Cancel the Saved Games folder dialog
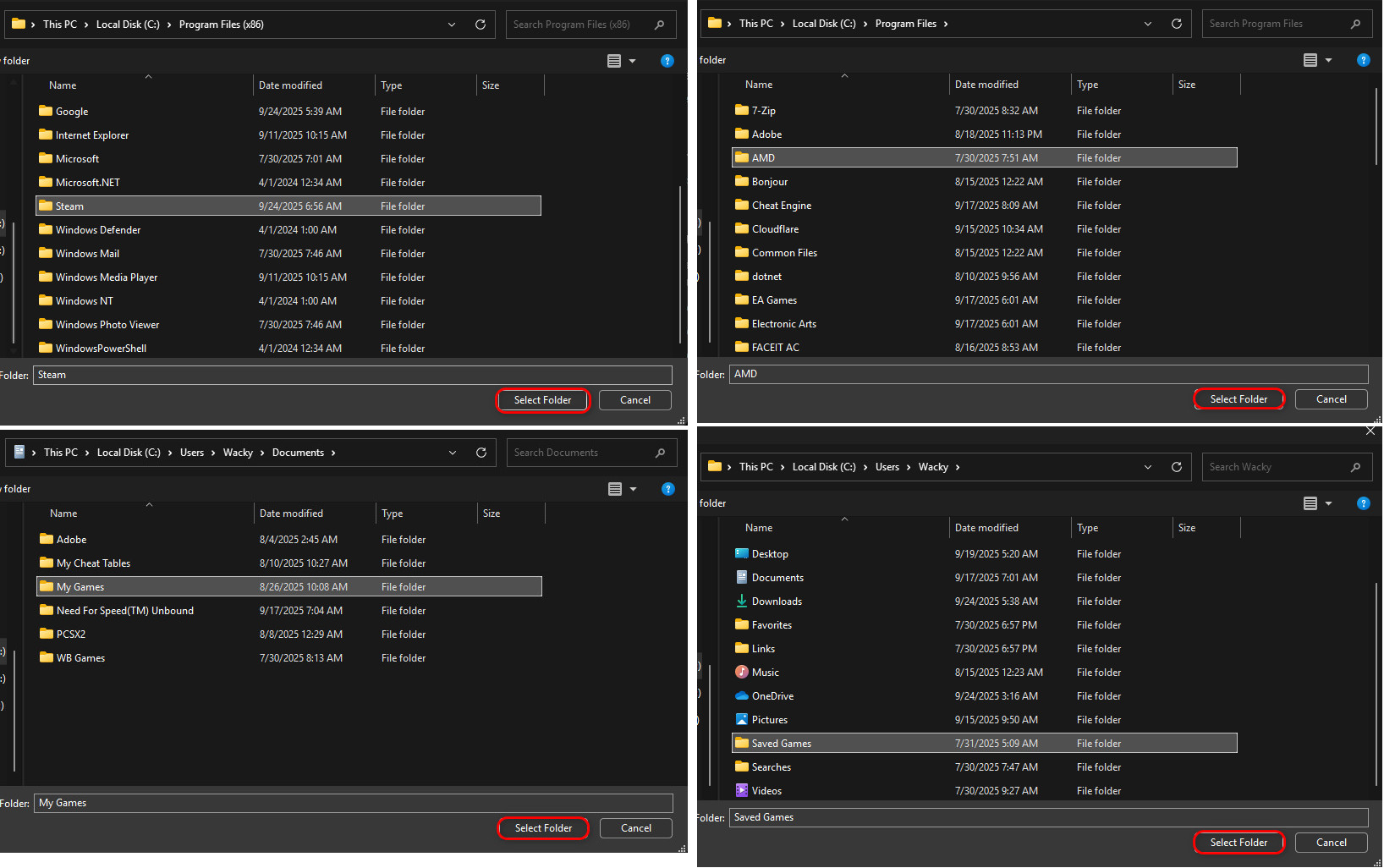 point(1331,843)
